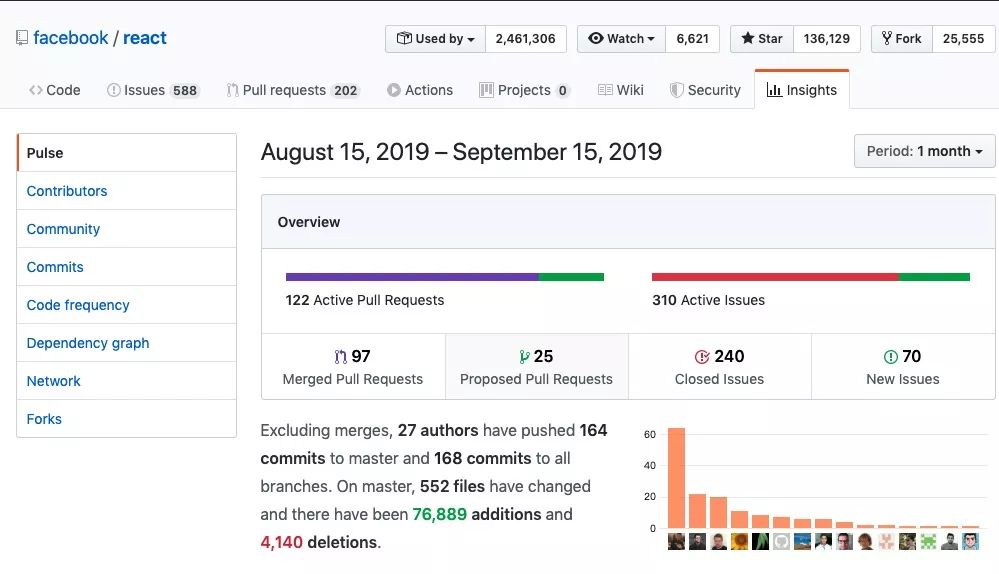Image resolution: width=999 pixels, height=574 pixels.
Task: Open the Period 1 month dropdown
Action: pyautogui.click(x=924, y=151)
